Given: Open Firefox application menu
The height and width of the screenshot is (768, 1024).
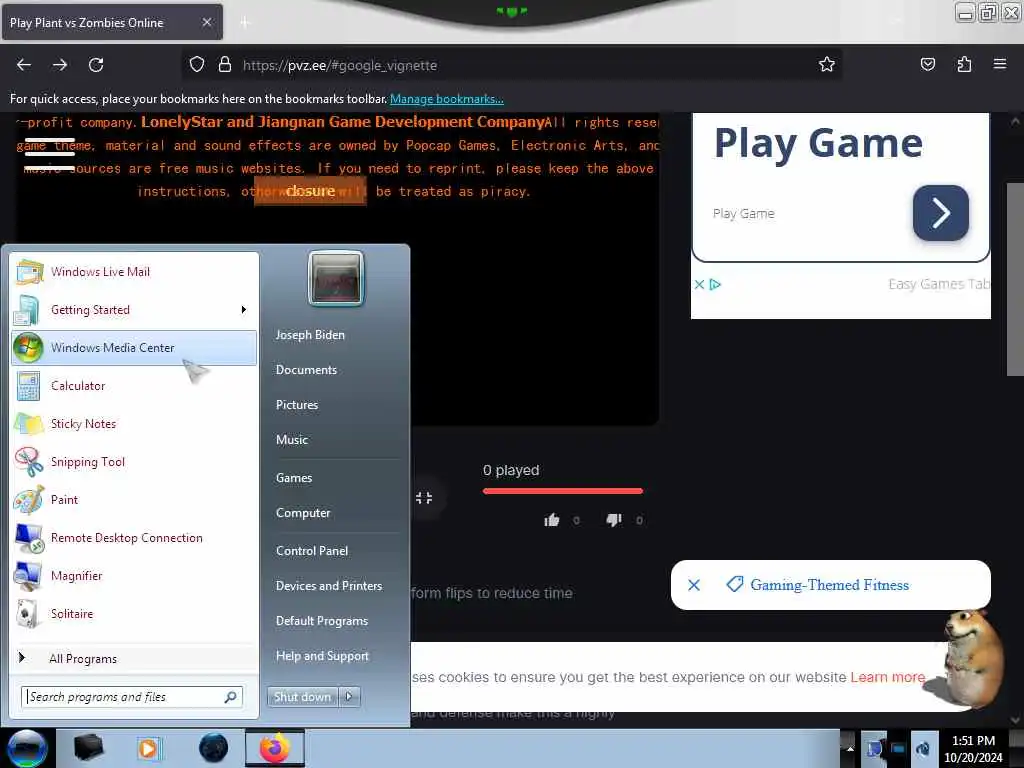Looking at the screenshot, I should click(1000, 64).
